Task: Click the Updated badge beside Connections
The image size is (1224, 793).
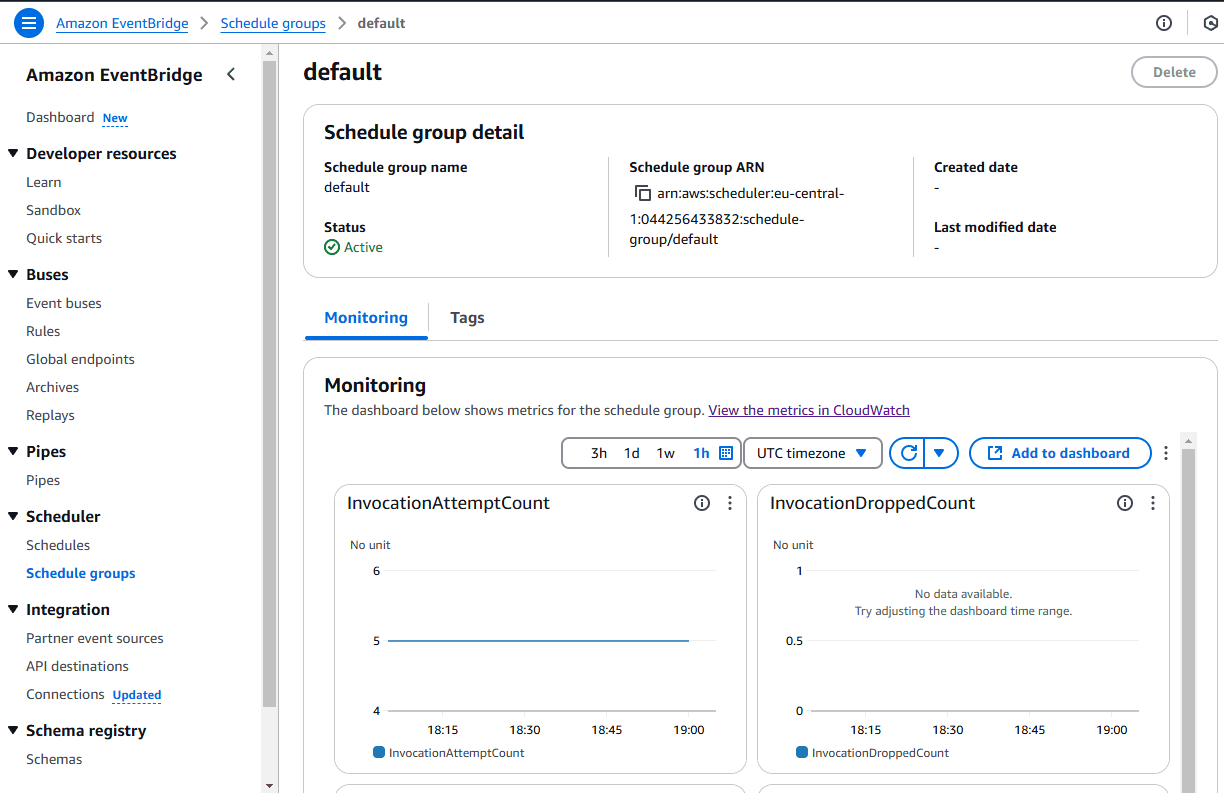Action: (137, 695)
